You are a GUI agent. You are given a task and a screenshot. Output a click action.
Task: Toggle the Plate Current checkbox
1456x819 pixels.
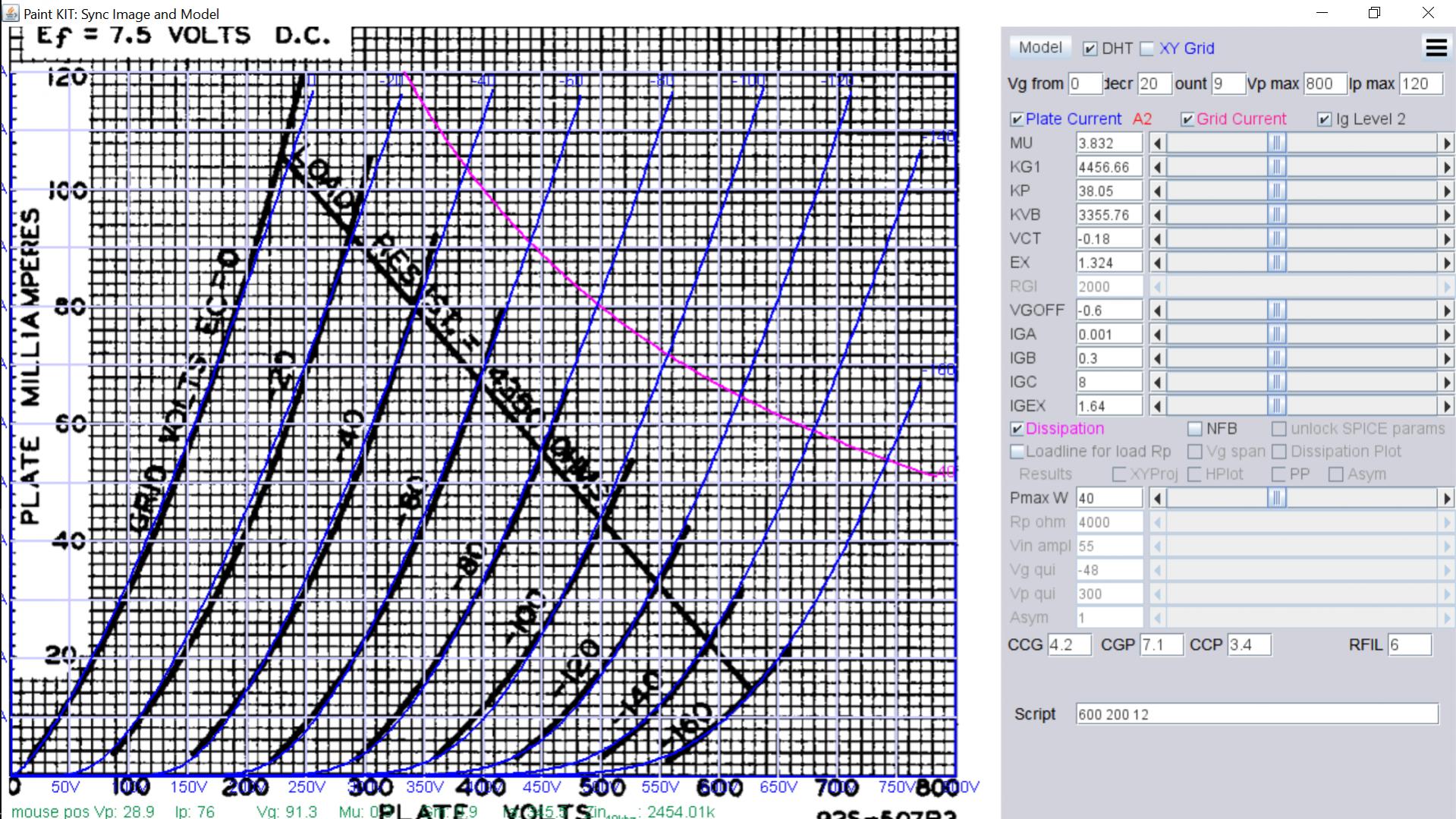click(x=1017, y=119)
